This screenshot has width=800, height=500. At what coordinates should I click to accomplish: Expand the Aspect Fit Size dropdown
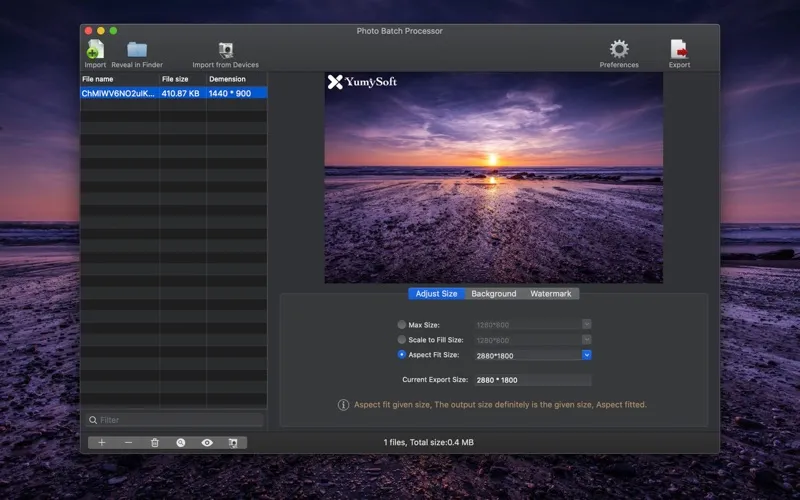pyautogui.click(x=587, y=354)
